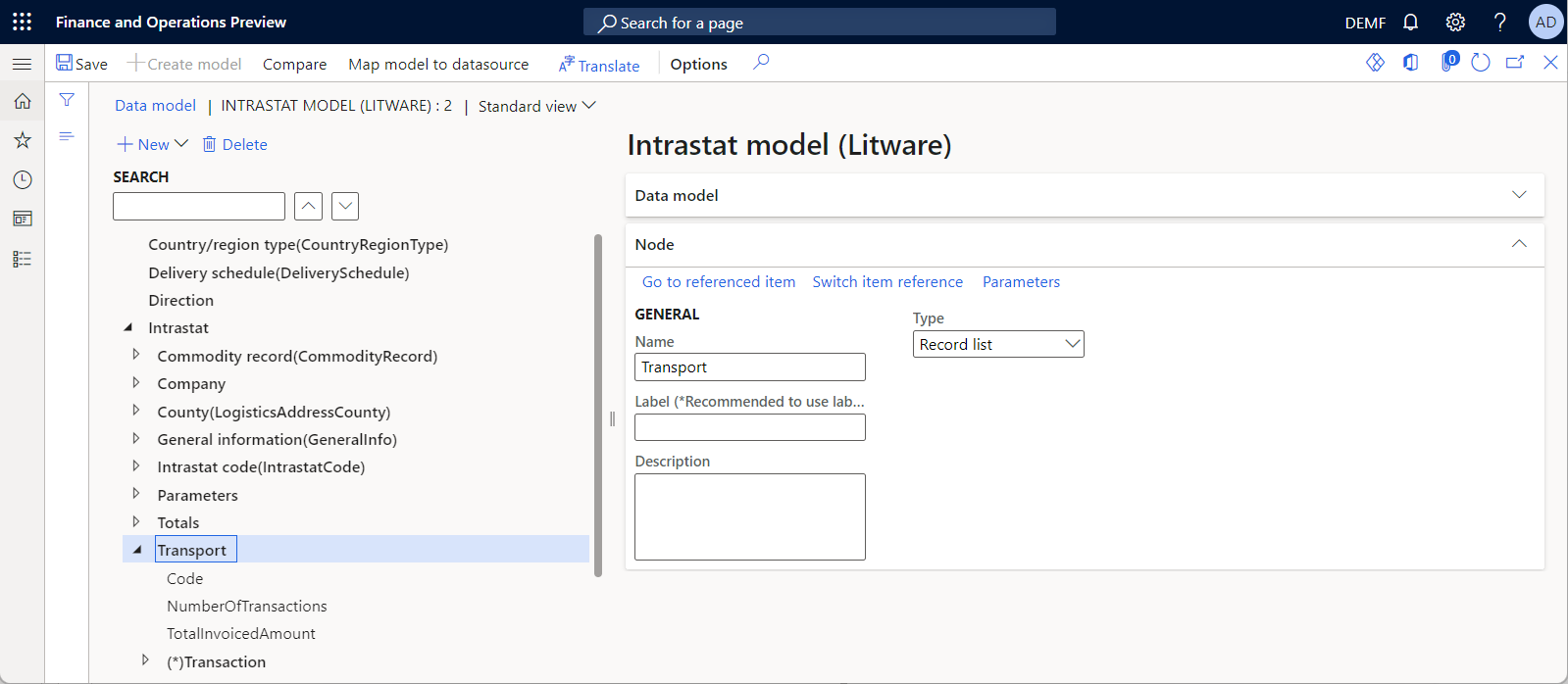Open Map model to datasource
The height and width of the screenshot is (684, 1568).
pos(438,64)
